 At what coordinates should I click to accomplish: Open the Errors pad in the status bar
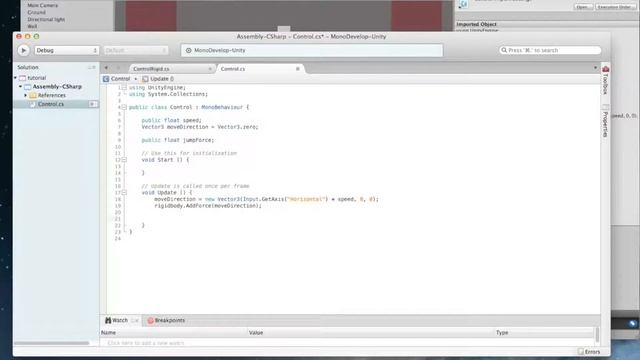coord(589,351)
